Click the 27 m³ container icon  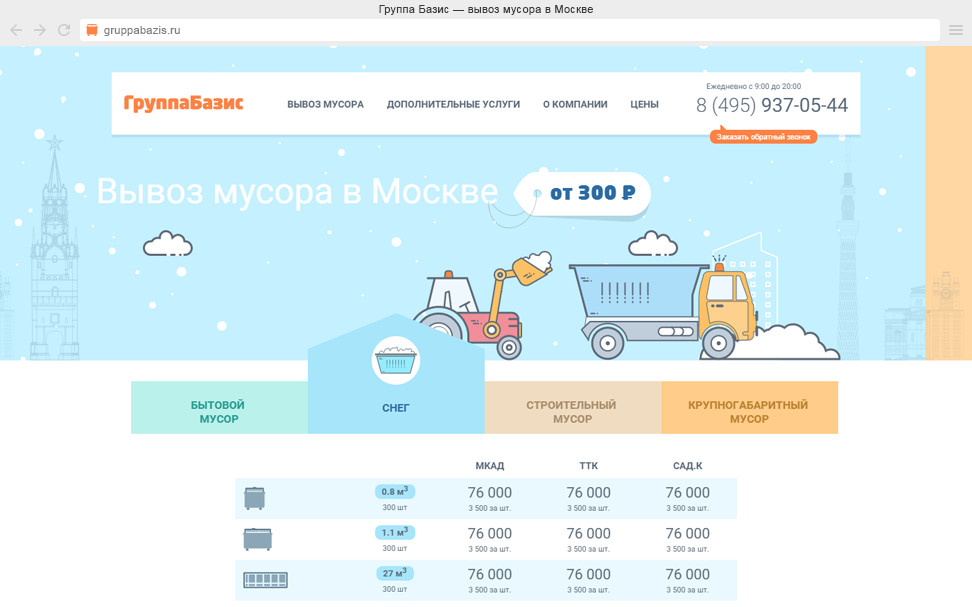click(x=265, y=580)
